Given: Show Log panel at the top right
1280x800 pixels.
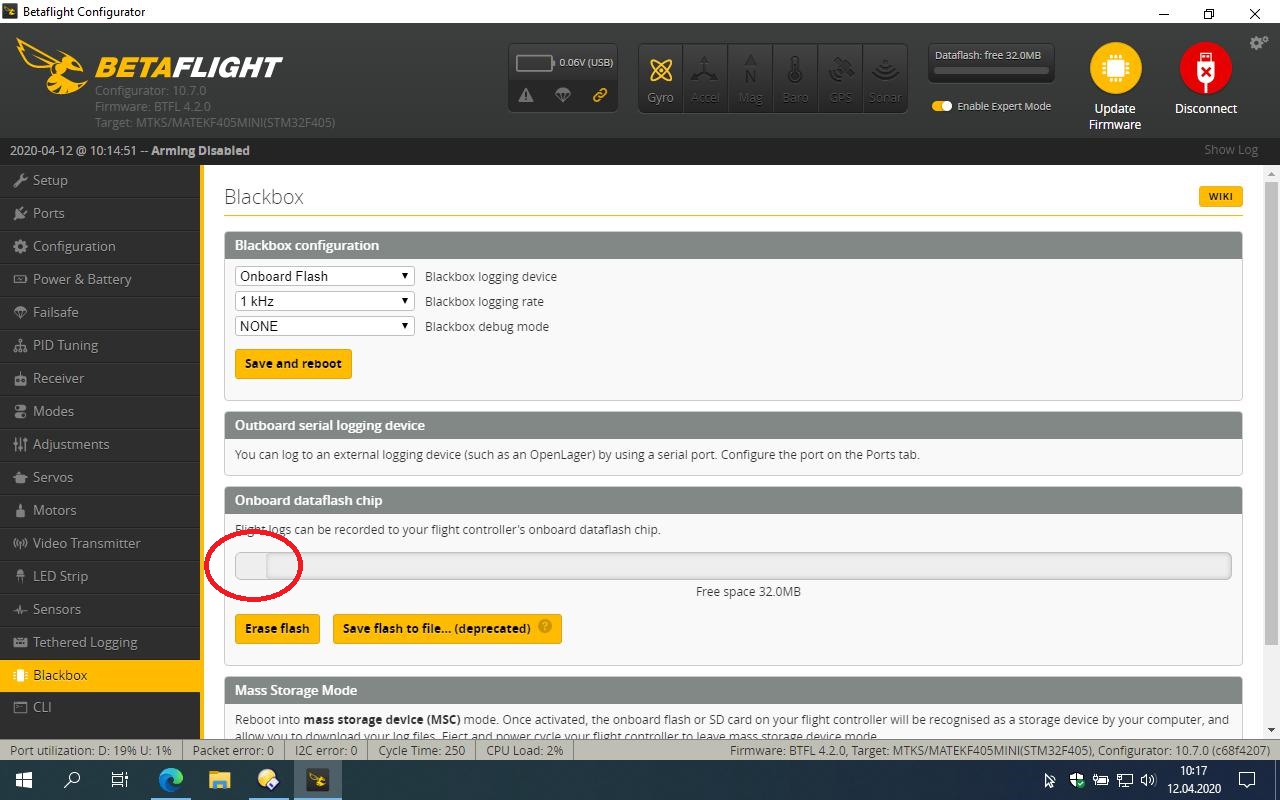Looking at the screenshot, I should click(x=1230, y=149).
